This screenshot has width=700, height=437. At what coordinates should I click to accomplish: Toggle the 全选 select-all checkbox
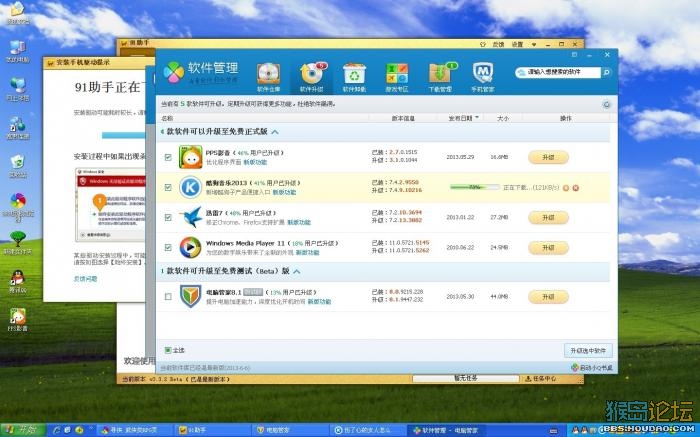pos(168,350)
